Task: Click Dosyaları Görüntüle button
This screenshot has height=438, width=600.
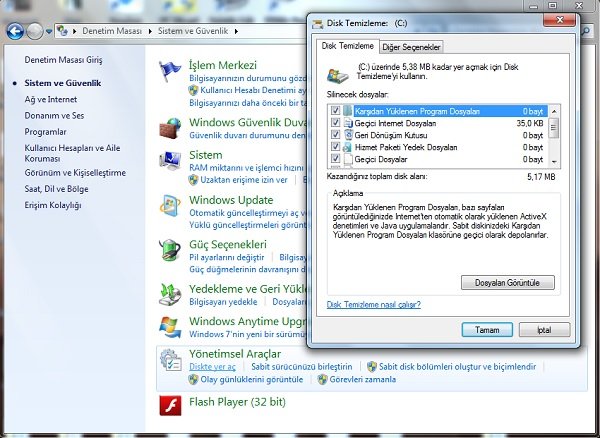Action: pyautogui.click(x=507, y=283)
